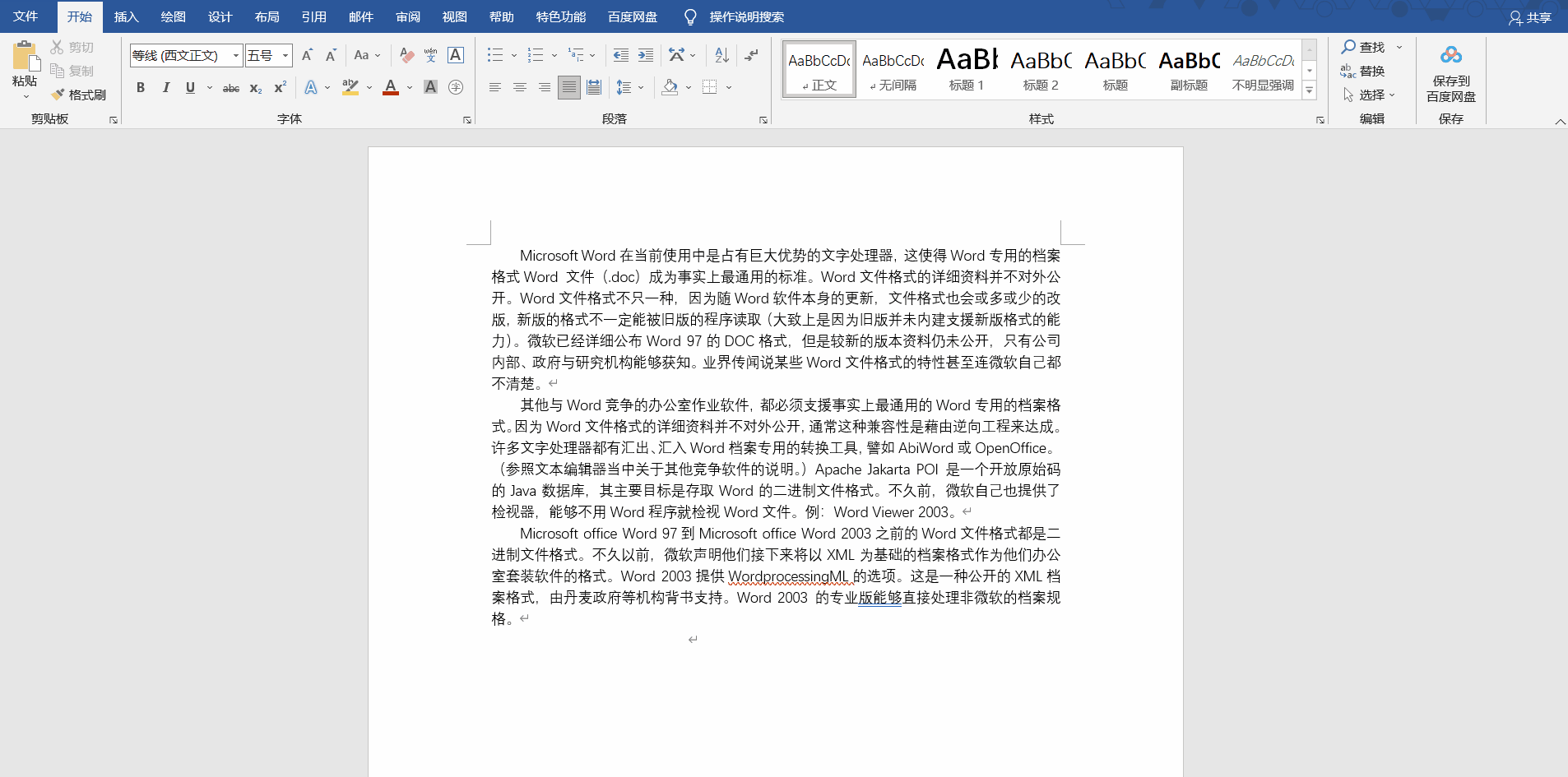Align text right
Image resolution: width=1568 pixels, height=777 pixels.
[544, 87]
